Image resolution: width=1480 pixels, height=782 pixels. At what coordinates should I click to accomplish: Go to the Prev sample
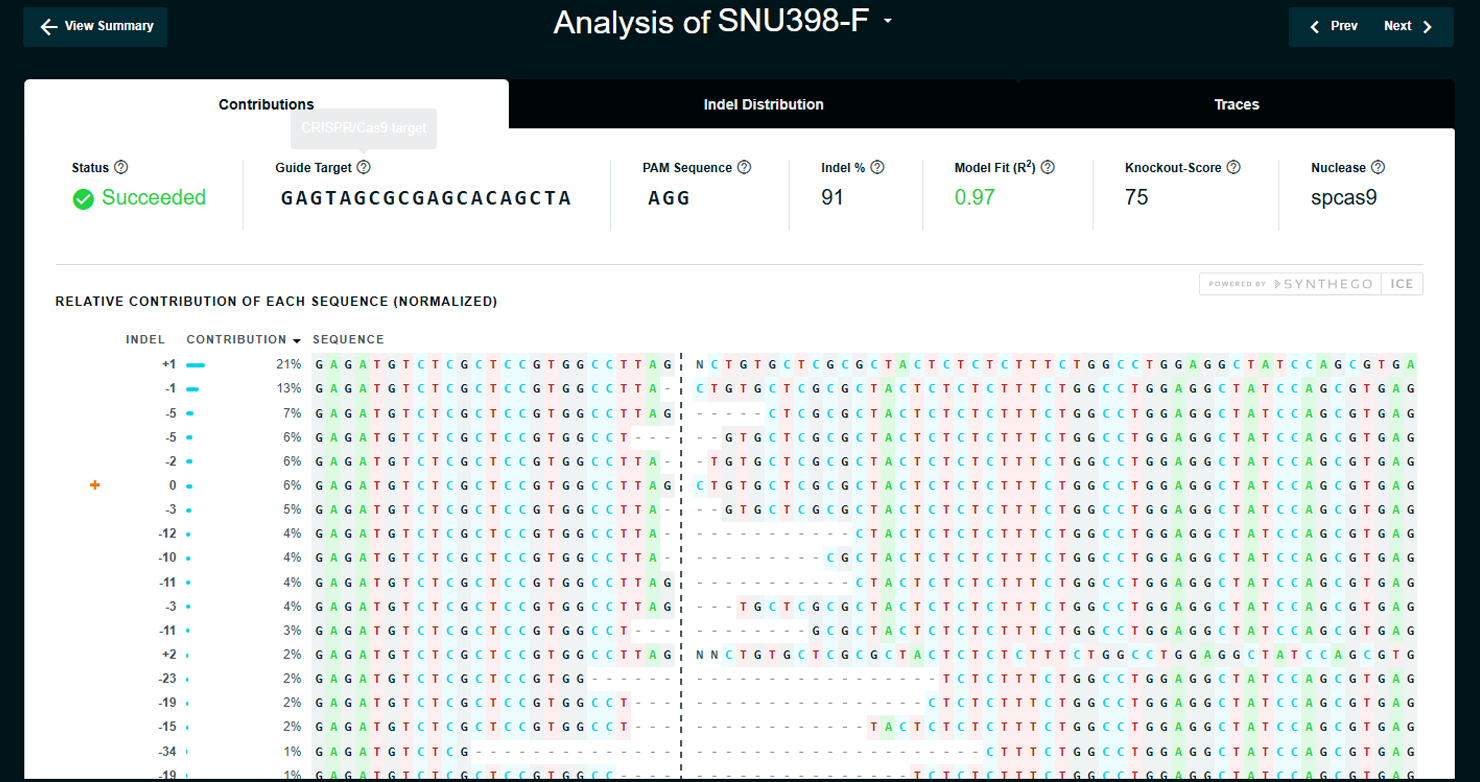pos(1334,27)
